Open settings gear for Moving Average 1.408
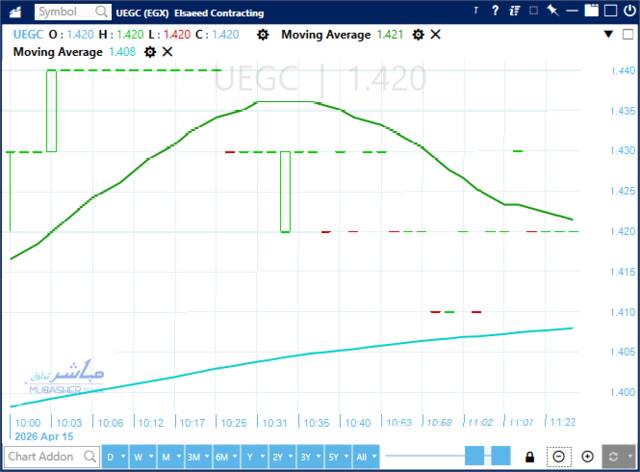Screen dimensions: 640x472 tap(150, 52)
